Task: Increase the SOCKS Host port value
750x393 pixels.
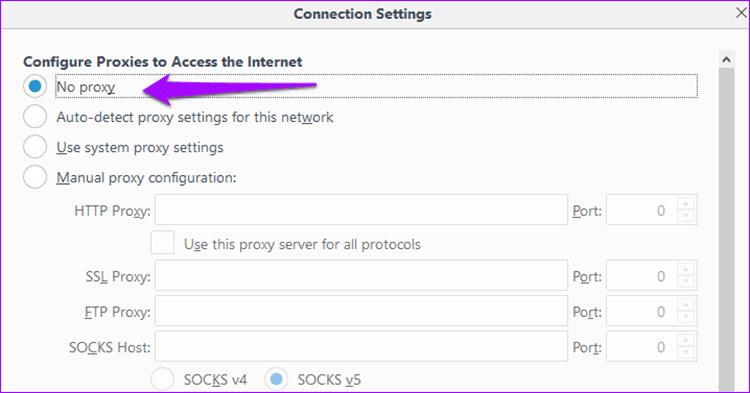Action: tap(686, 340)
